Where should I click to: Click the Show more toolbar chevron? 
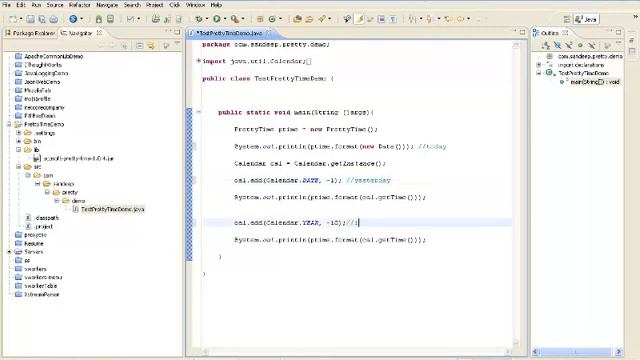click(636, 17)
